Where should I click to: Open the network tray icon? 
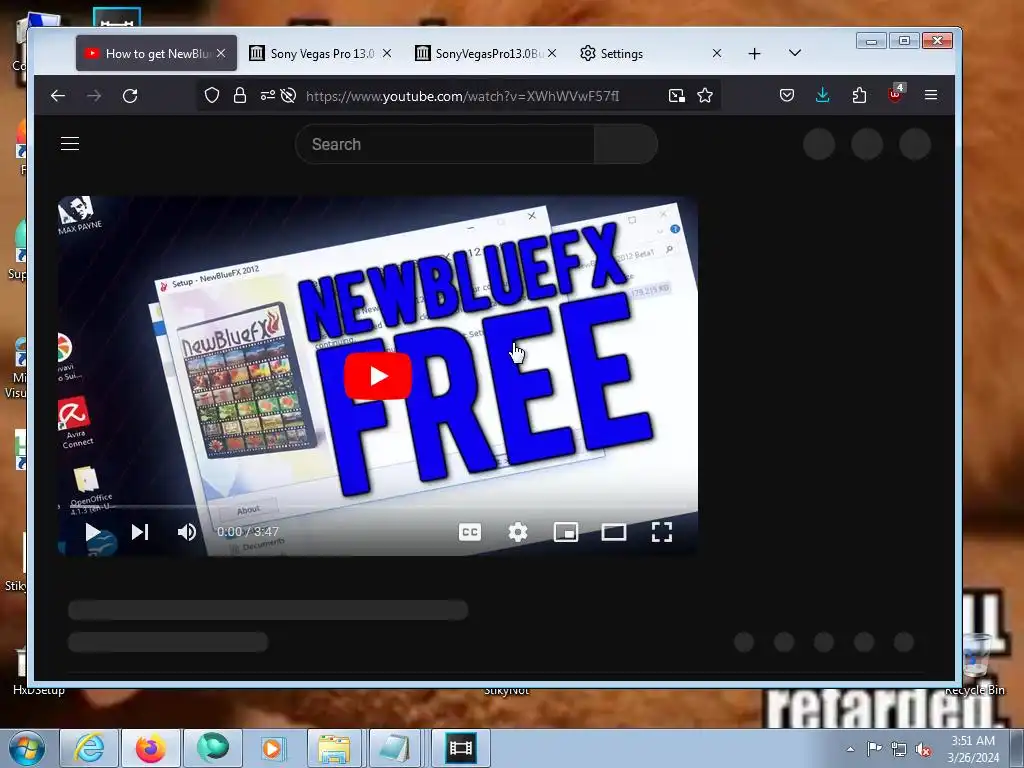[899, 749]
